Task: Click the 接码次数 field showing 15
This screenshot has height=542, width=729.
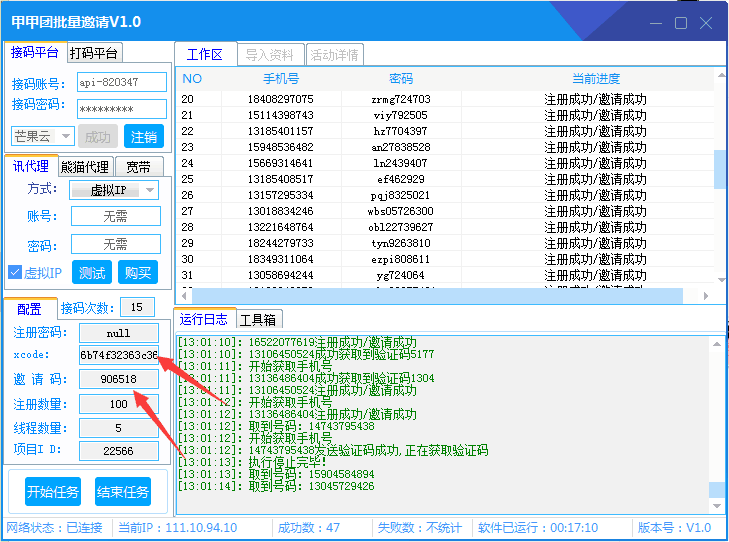Action: click(137, 307)
